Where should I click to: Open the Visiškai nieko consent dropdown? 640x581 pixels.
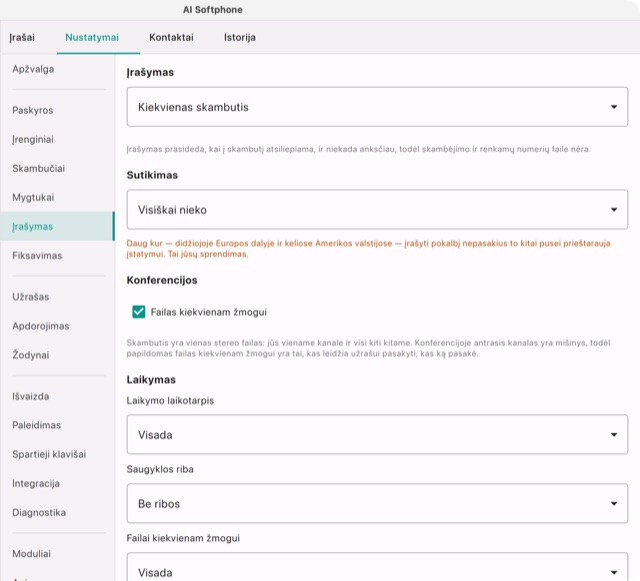point(377,209)
